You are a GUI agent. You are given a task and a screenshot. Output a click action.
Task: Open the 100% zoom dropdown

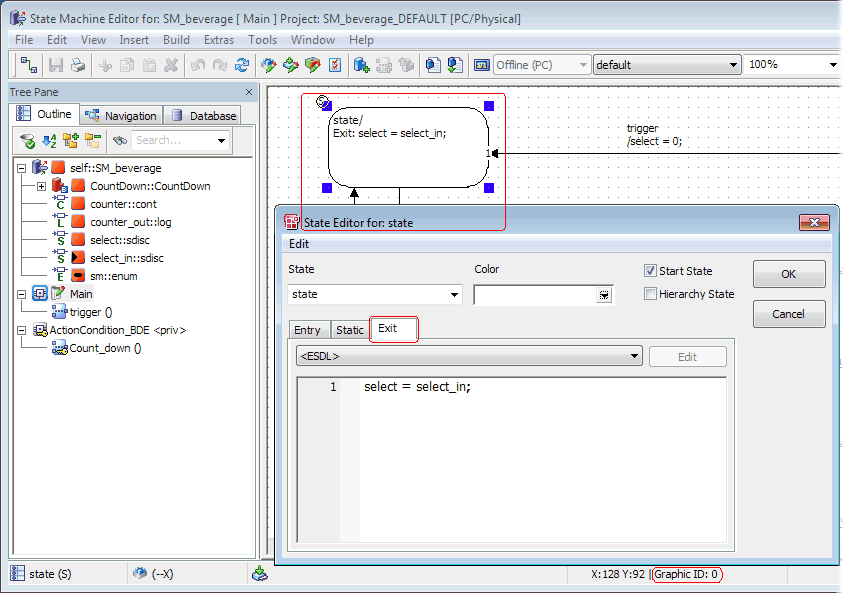tap(833, 65)
